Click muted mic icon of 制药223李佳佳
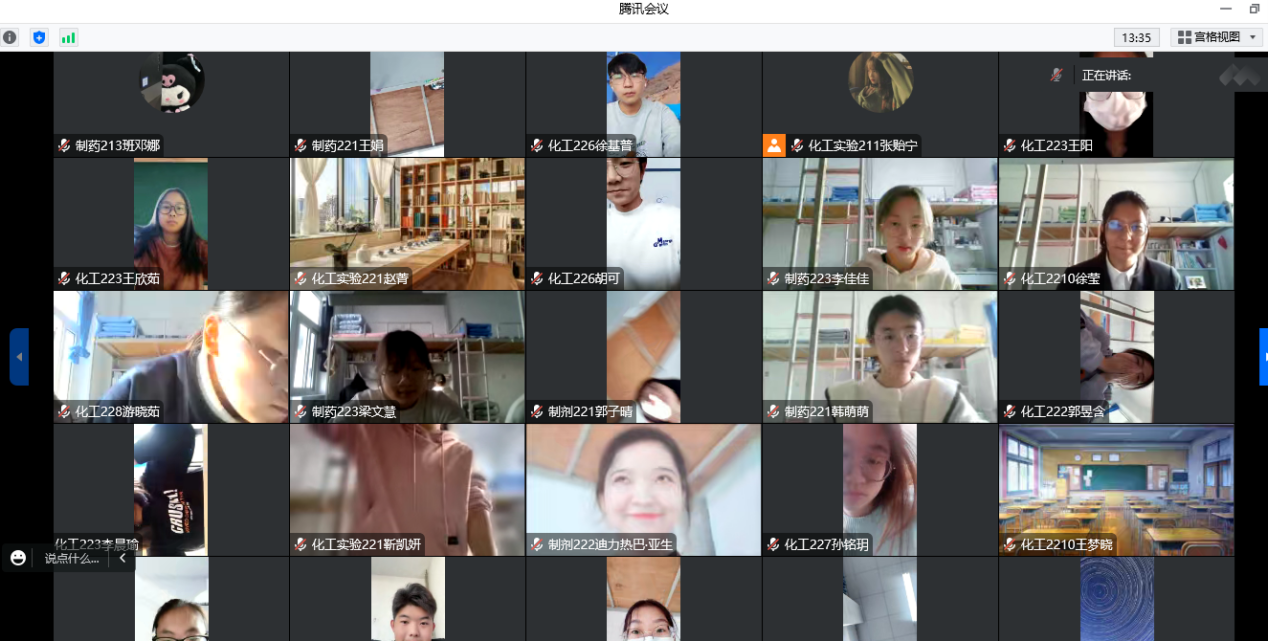Viewport: 1268px width, 641px height. pyautogui.click(x=773, y=279)
